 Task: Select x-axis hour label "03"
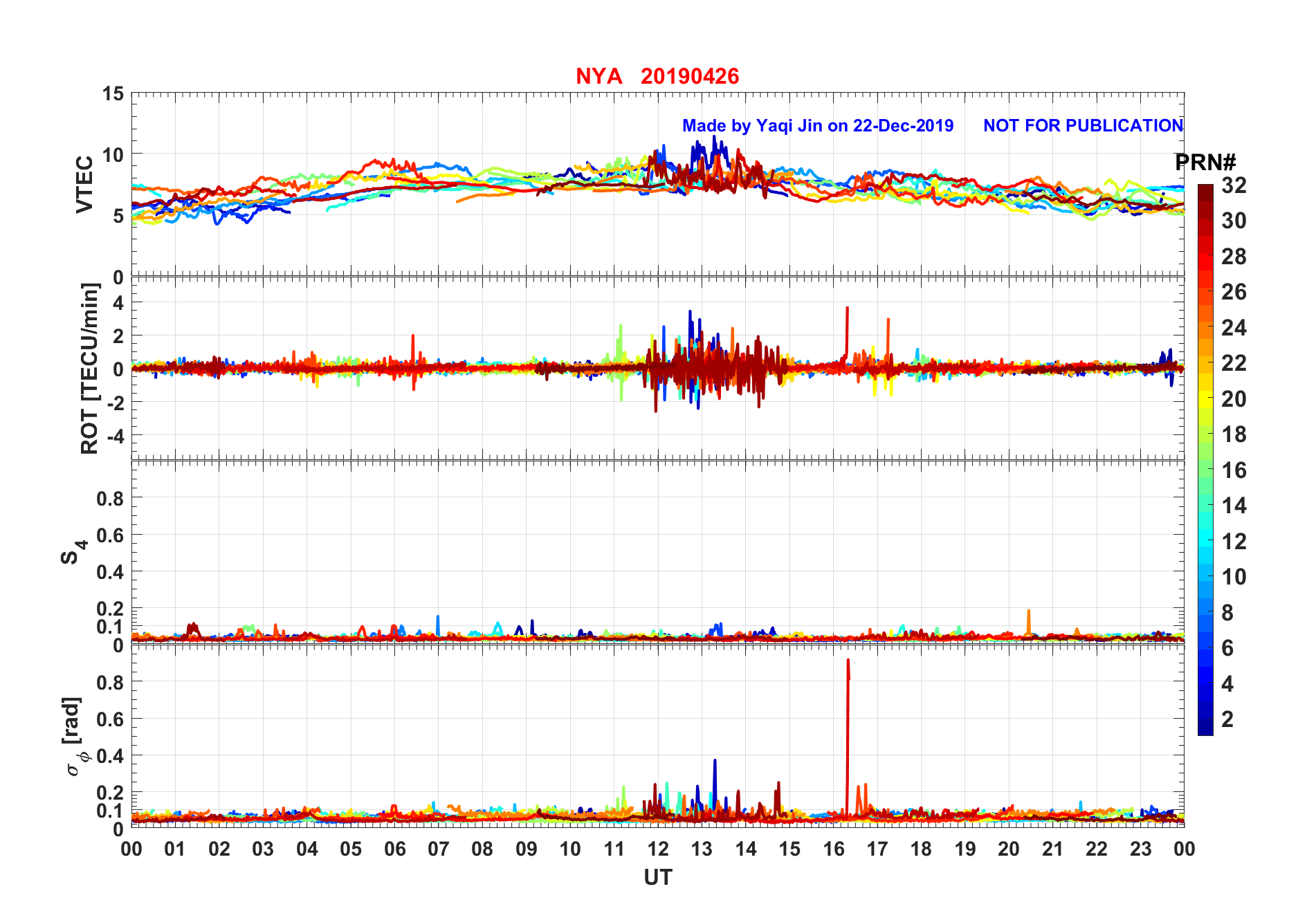coord(263,849)
